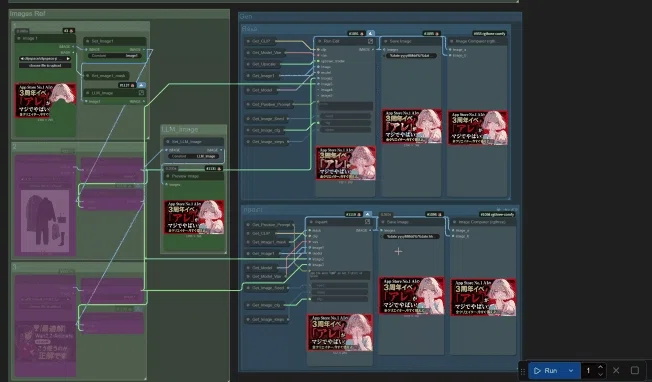
Task: Select Get_Image_cfg node wired to Run Edit
Action: click(x=264, y=130)
